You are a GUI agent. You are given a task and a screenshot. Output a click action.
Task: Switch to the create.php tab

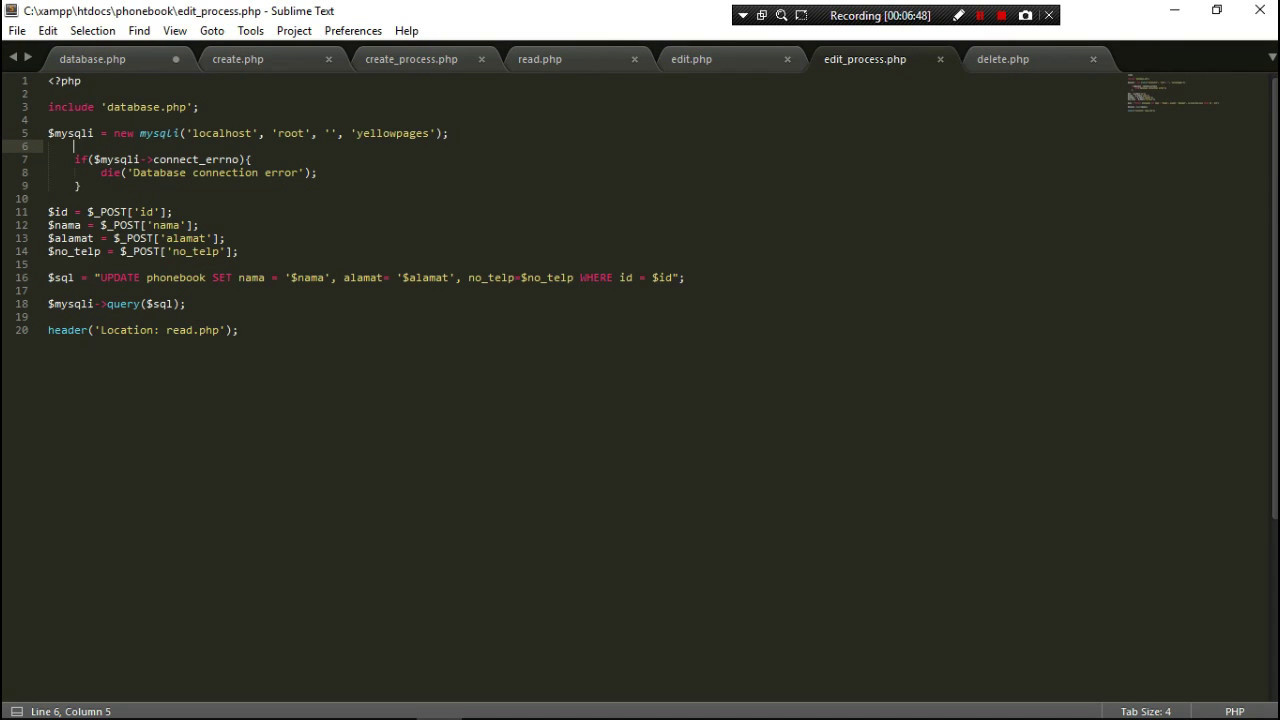pos(238,59)
